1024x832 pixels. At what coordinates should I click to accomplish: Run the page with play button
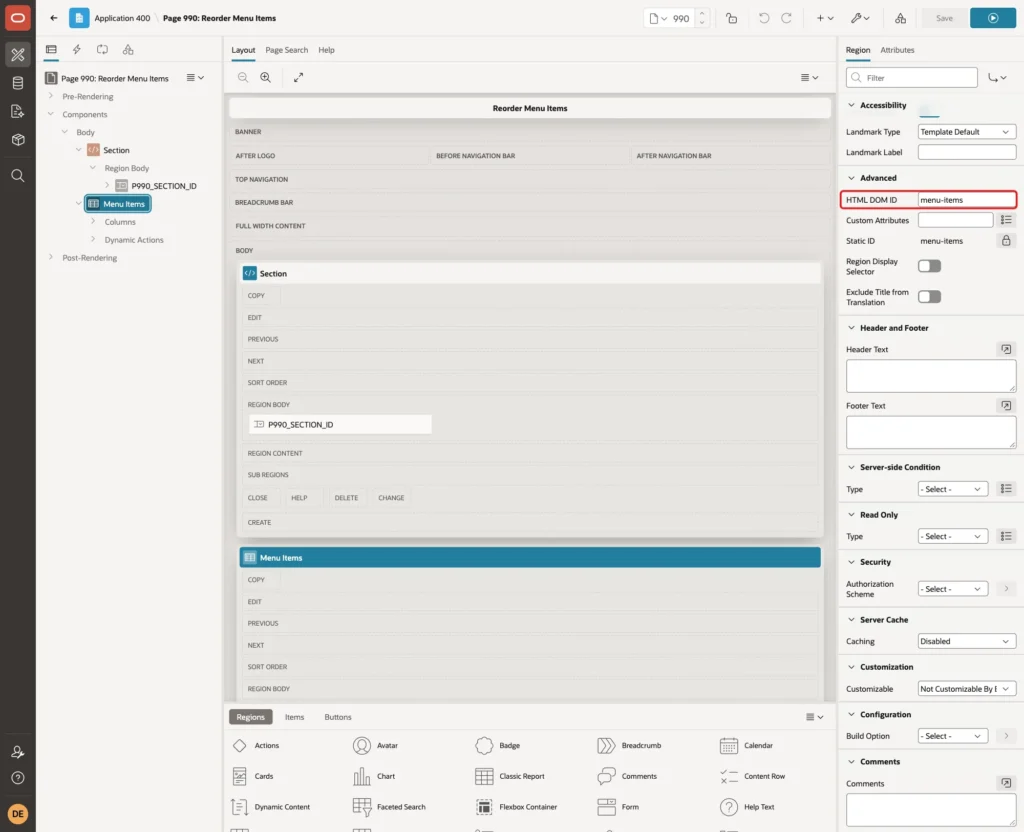click(993, 18)
